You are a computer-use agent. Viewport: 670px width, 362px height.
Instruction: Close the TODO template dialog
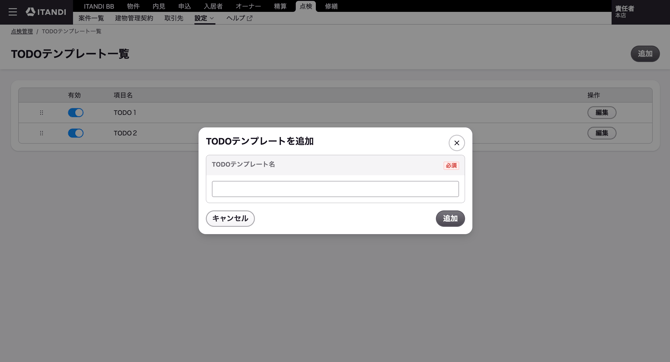(456, 143)
